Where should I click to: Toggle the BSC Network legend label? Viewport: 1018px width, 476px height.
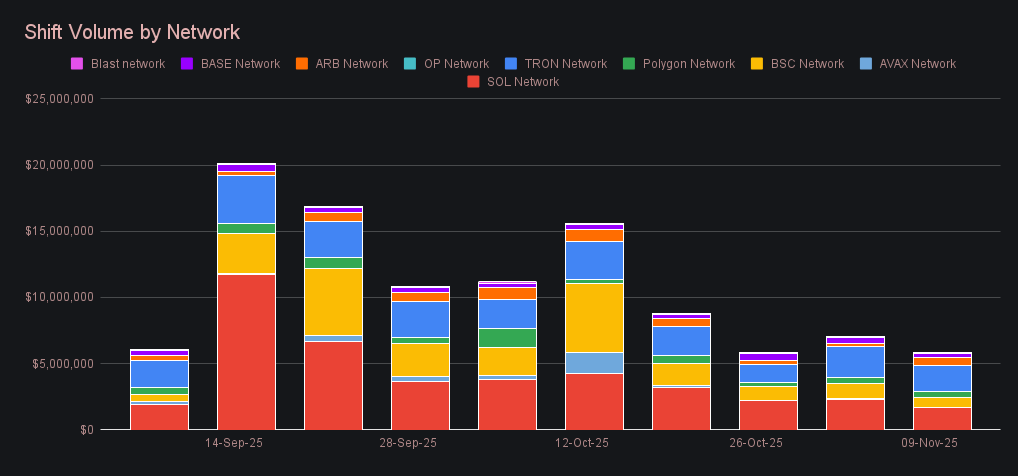click(x=806, y=64)
